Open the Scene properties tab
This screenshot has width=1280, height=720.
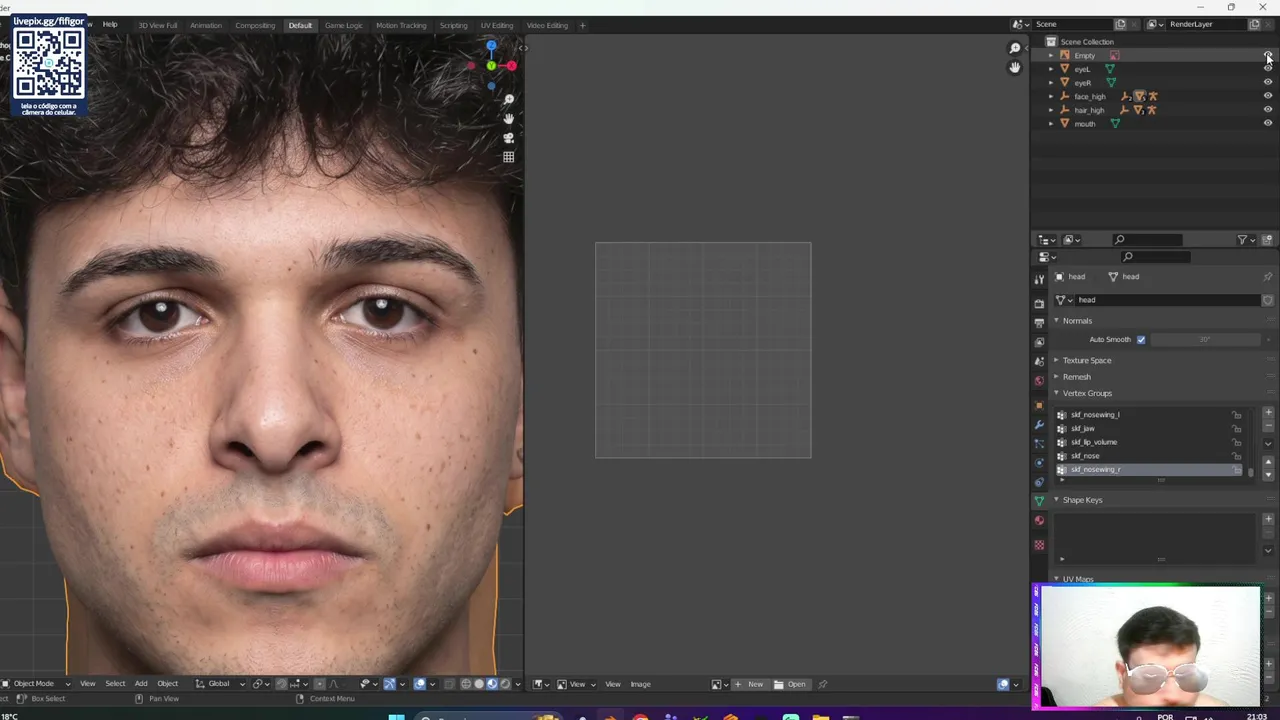pos(1039,361)
